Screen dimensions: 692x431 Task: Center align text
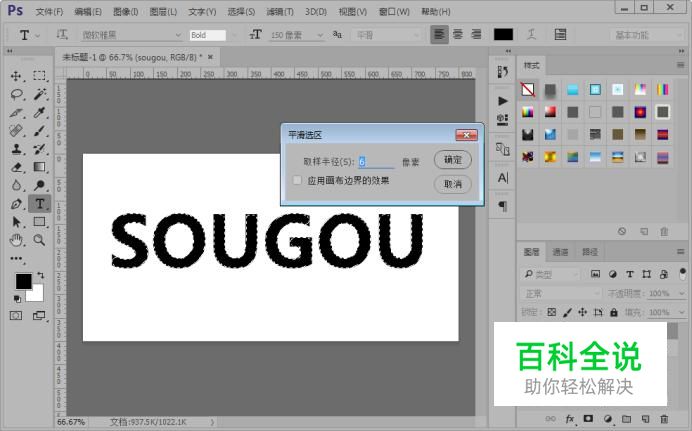point(458,34)
